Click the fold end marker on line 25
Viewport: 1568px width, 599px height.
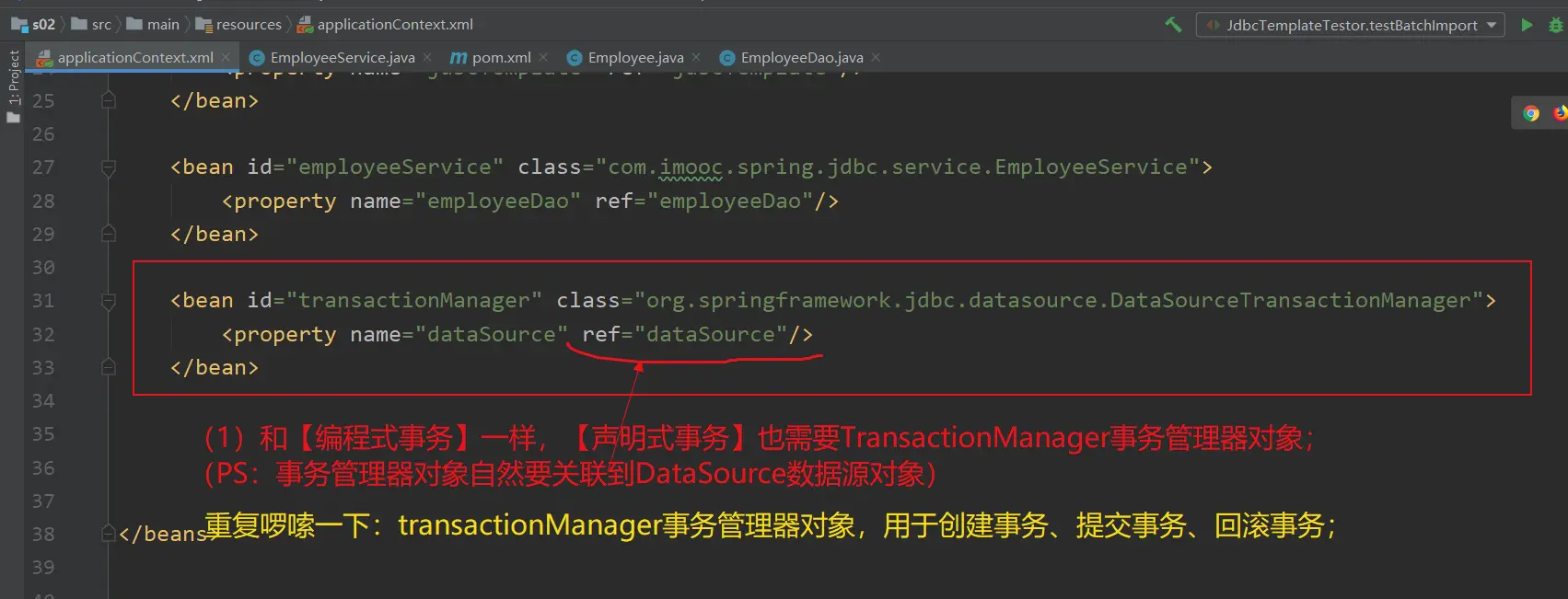pyautogui.click(x=108, y=100)
